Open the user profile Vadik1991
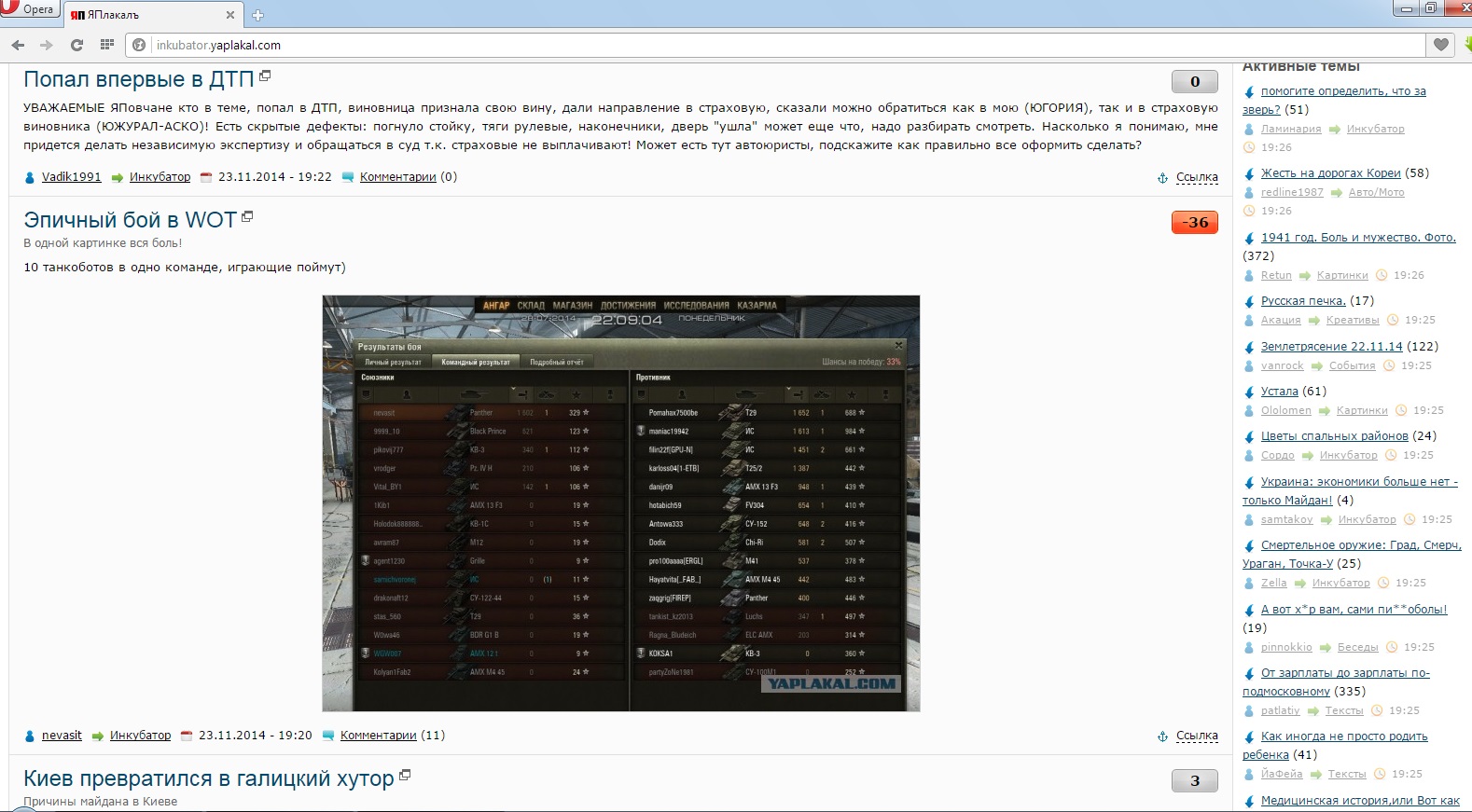 coord(71,177)
